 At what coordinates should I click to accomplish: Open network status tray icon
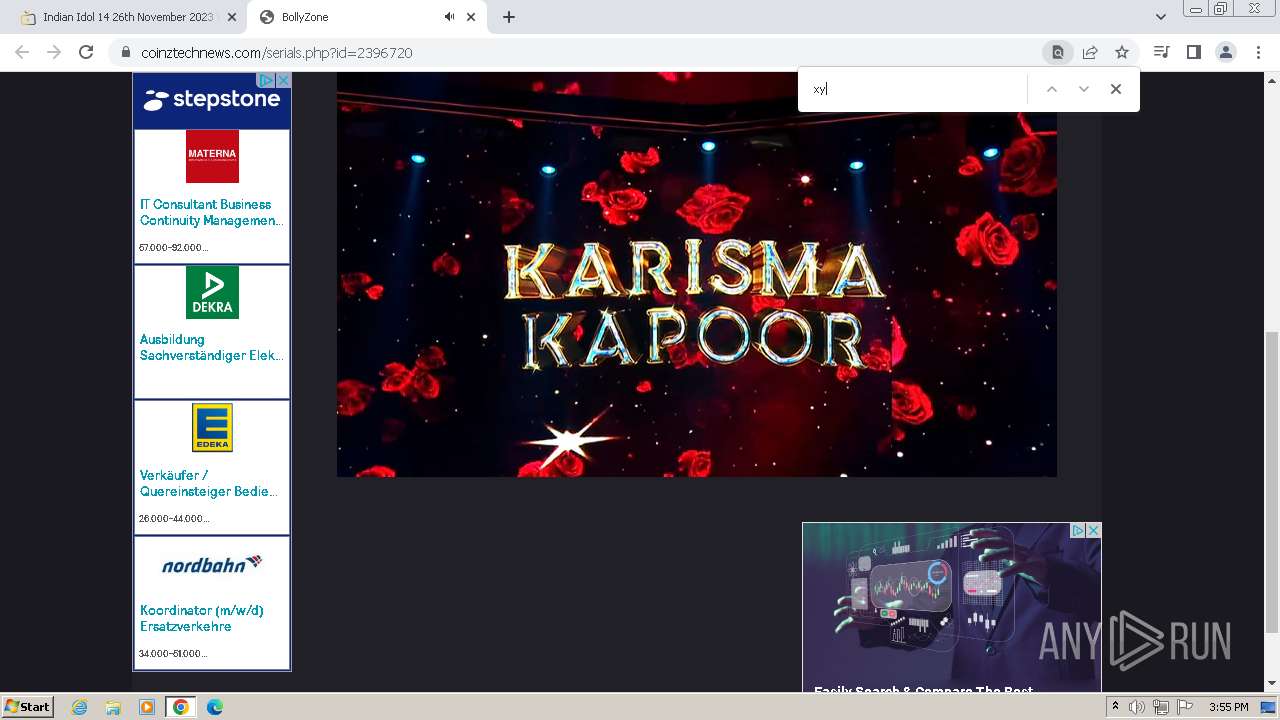1161,707
